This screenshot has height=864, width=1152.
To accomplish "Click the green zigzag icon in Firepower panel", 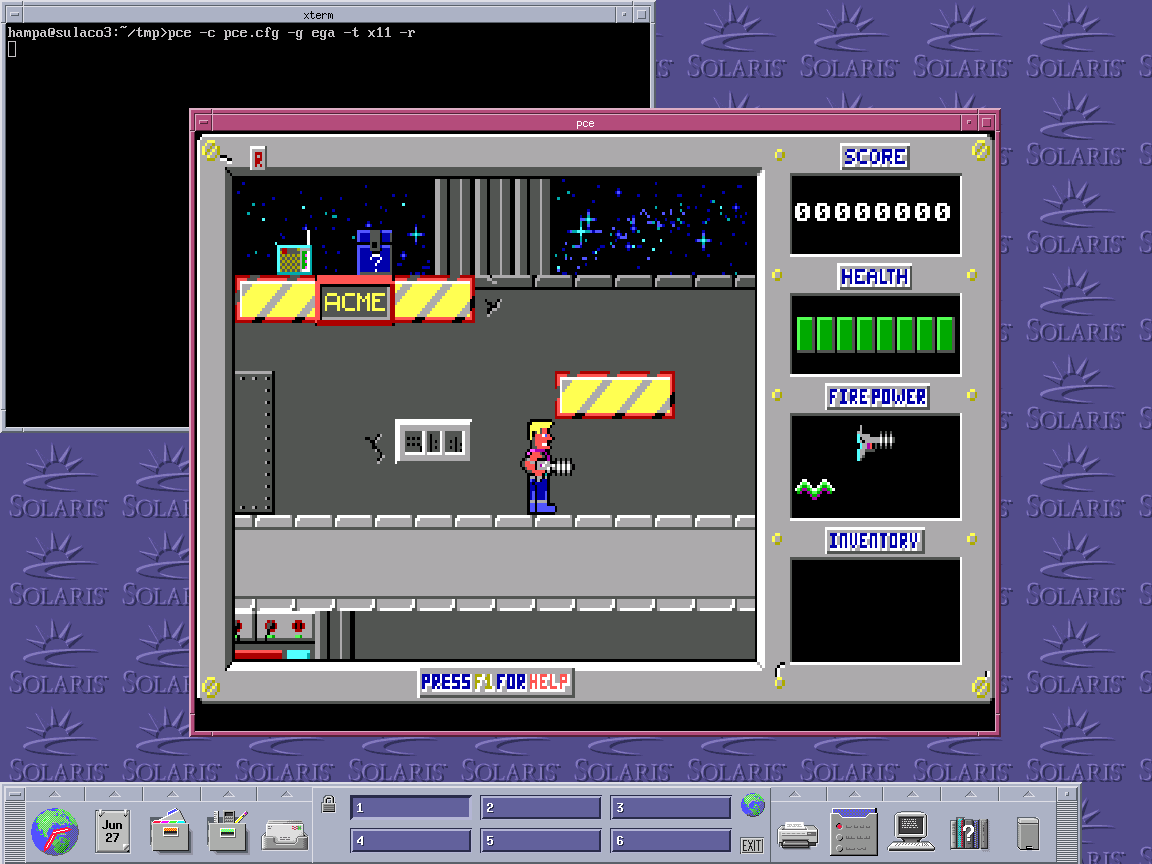I will click(x=815, y=488).
